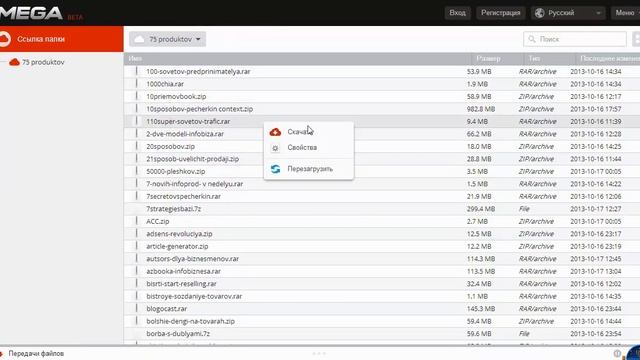Click file icon of ACC.zip

coord(136,221)
